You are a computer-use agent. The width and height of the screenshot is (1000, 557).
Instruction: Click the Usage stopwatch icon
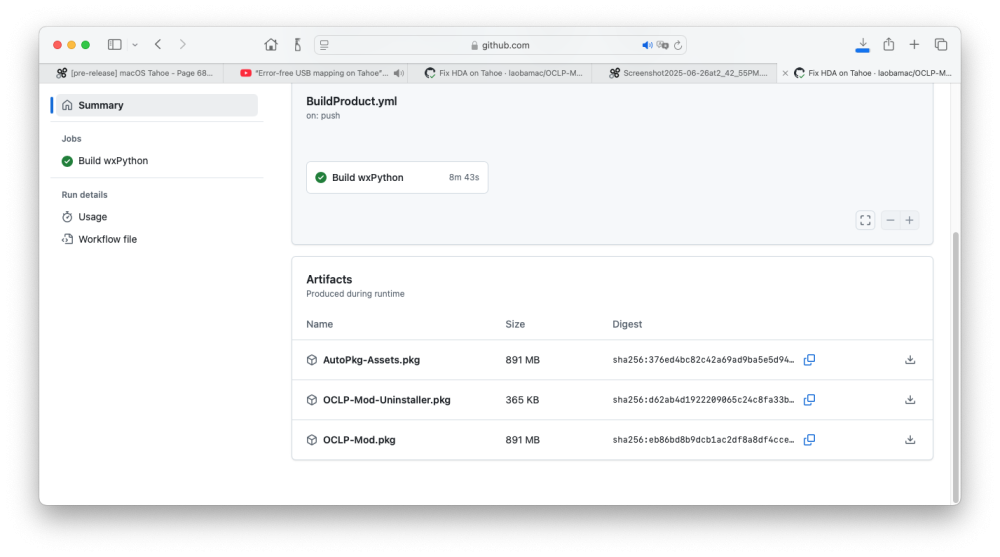click(67, 217)
